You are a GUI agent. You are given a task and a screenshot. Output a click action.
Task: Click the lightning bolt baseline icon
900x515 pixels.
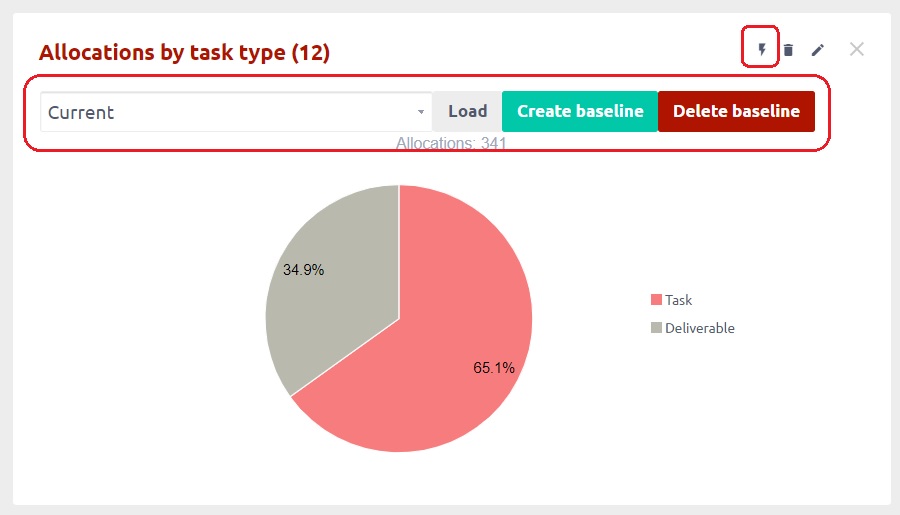tap(762, 50)
